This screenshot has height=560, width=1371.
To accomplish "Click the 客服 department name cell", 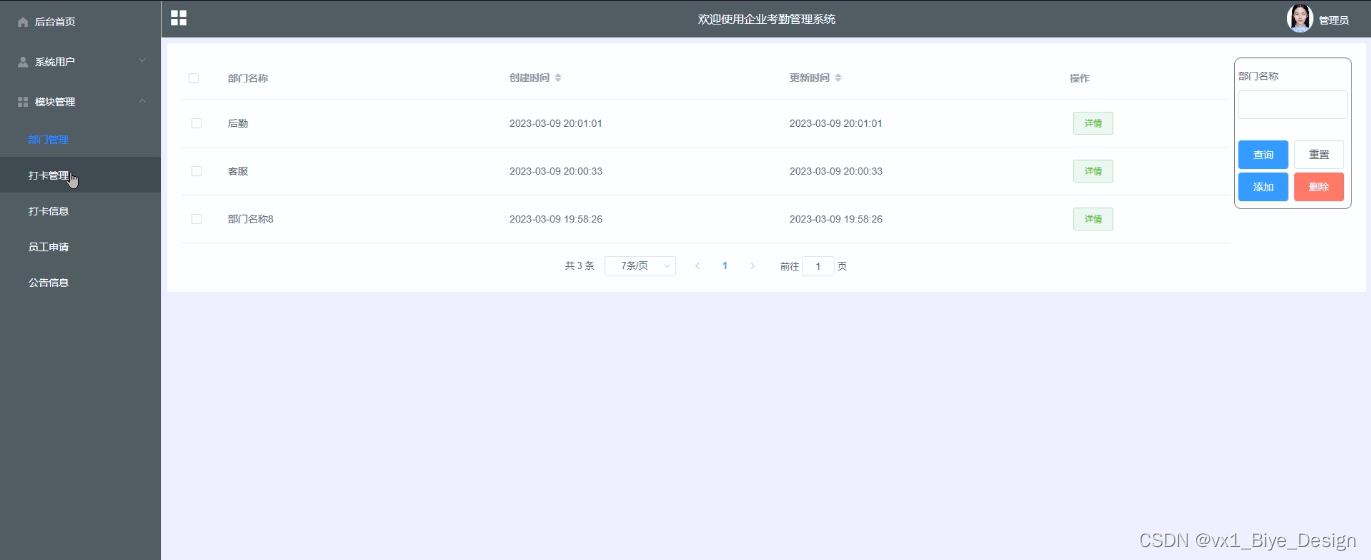I will [x=238, y=171].
